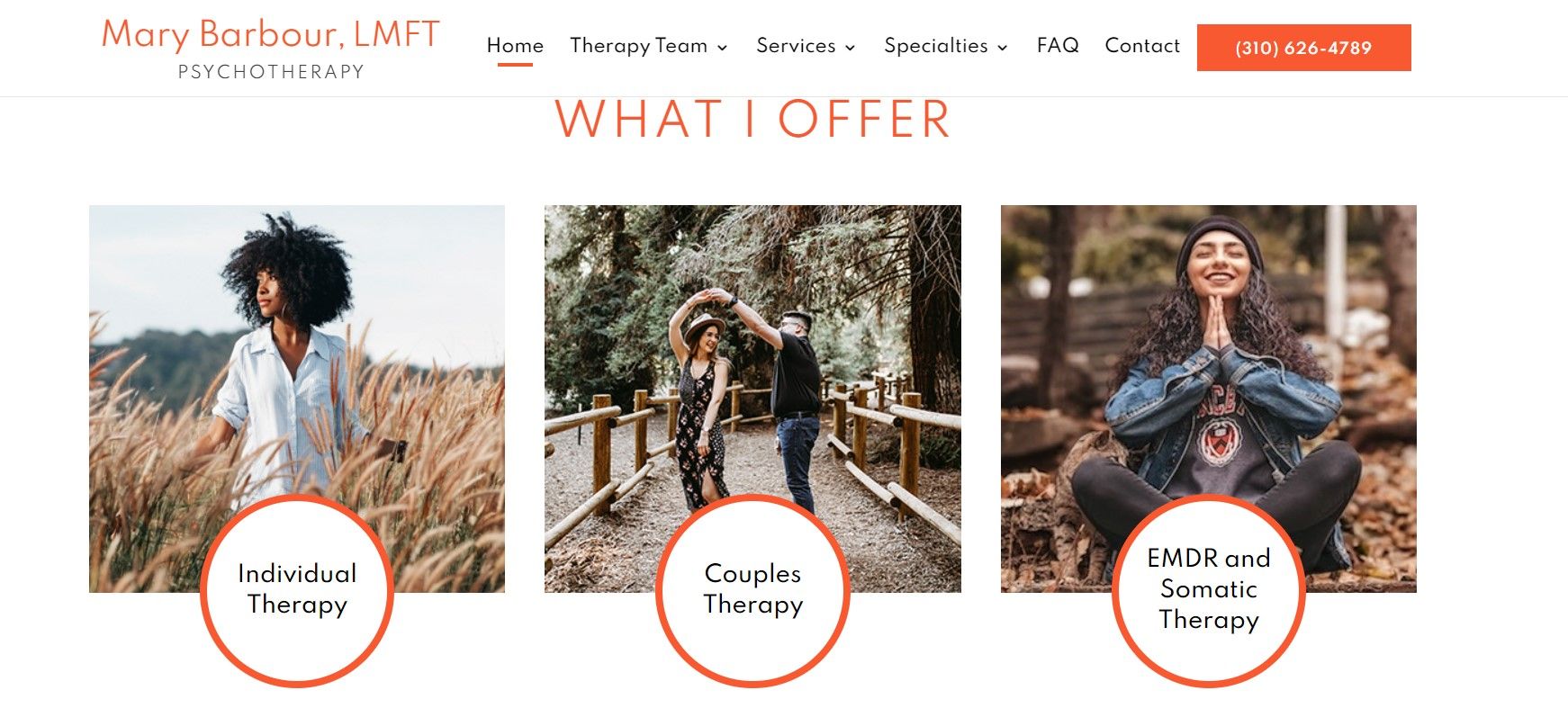The image size is (1568, 717).
Task: Open the Individual Therapy circle badge
Action: pos(297,590)
